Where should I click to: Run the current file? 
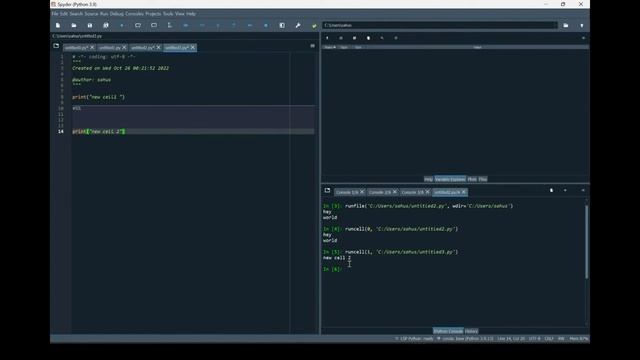pyautogui.click(x=122, y=25)
